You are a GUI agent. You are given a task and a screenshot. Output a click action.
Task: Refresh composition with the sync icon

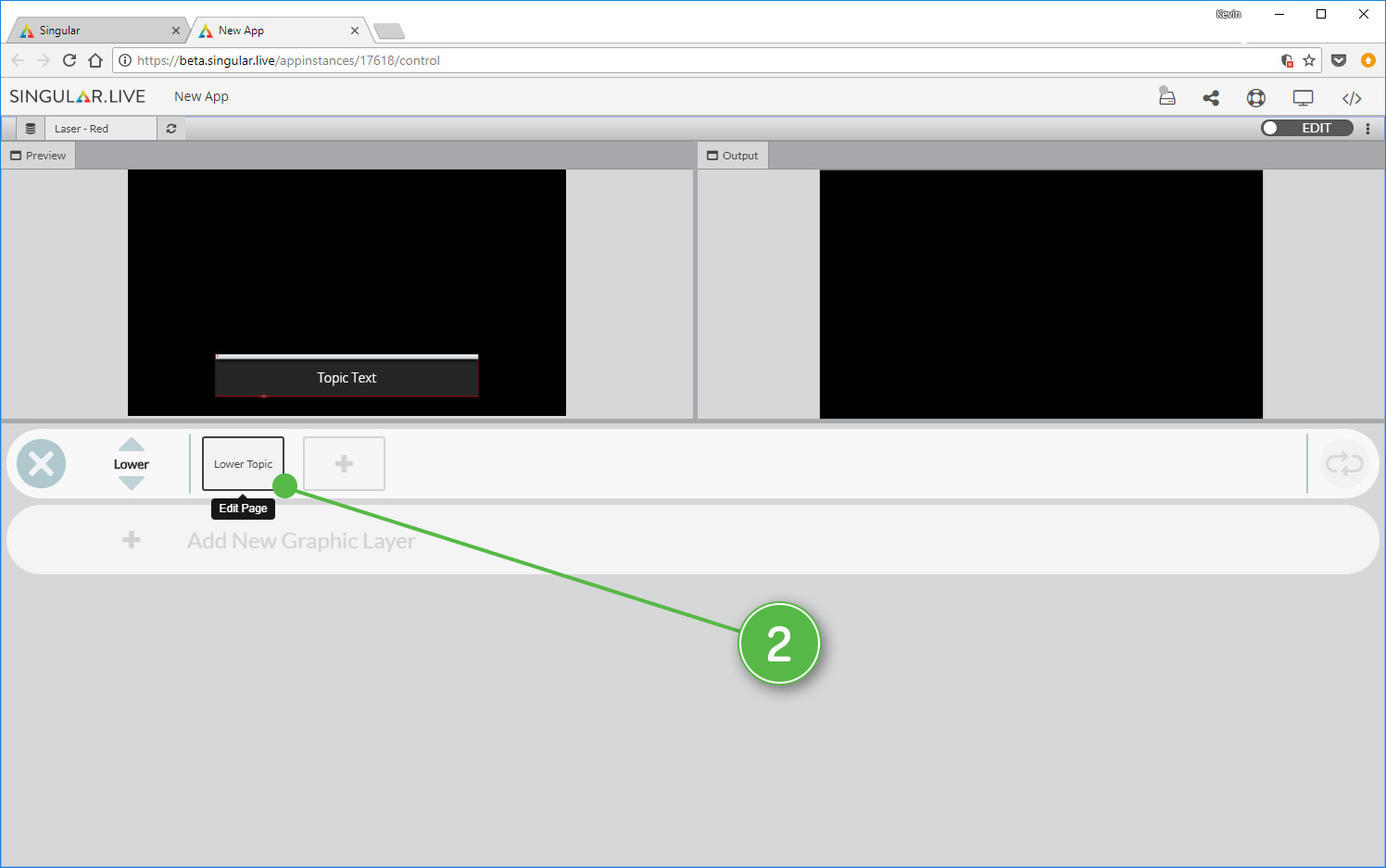[171, 129]
